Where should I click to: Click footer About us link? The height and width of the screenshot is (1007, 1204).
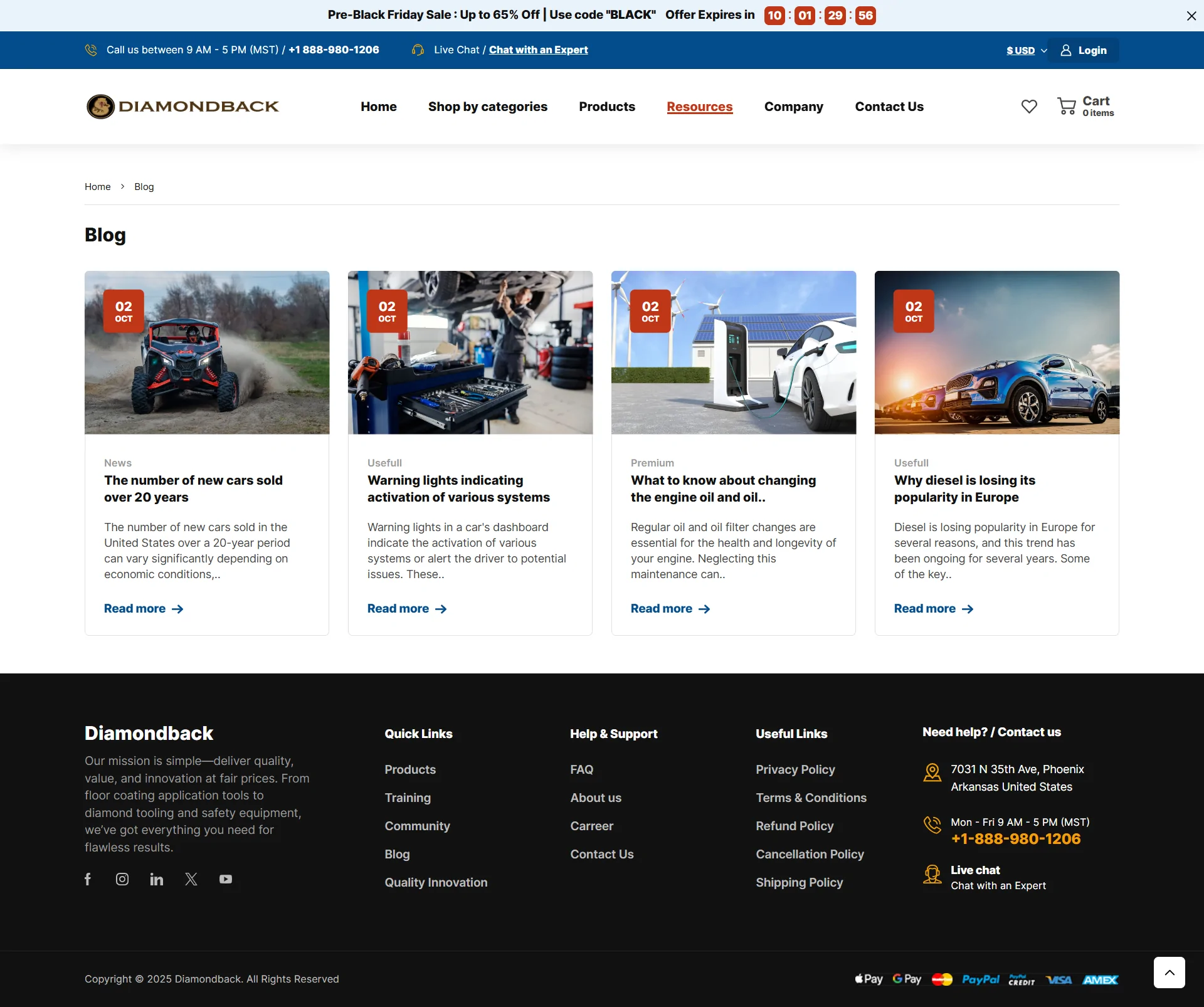click(596, 798)
